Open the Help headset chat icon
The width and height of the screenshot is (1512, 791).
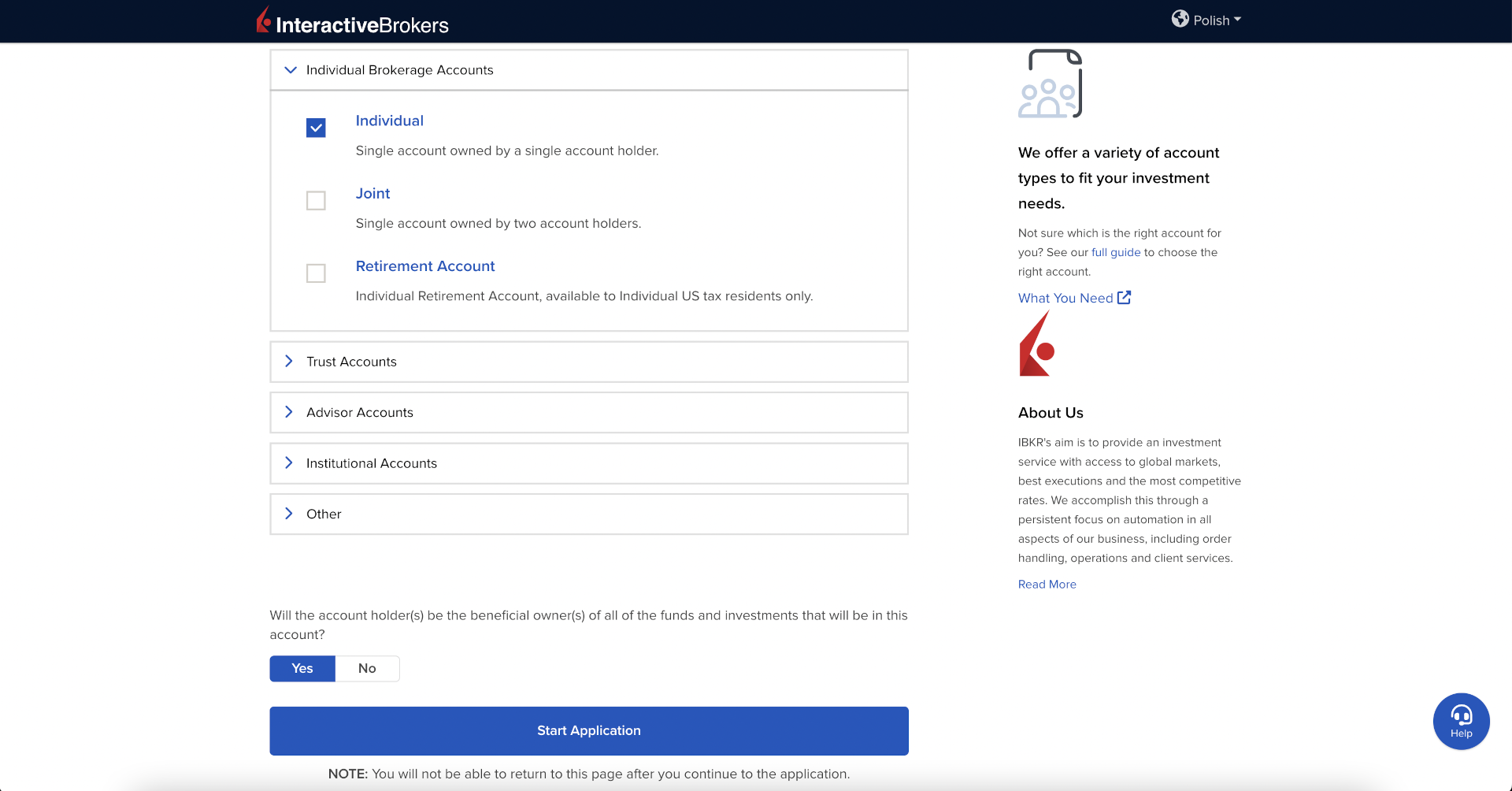pos(1461,721)
